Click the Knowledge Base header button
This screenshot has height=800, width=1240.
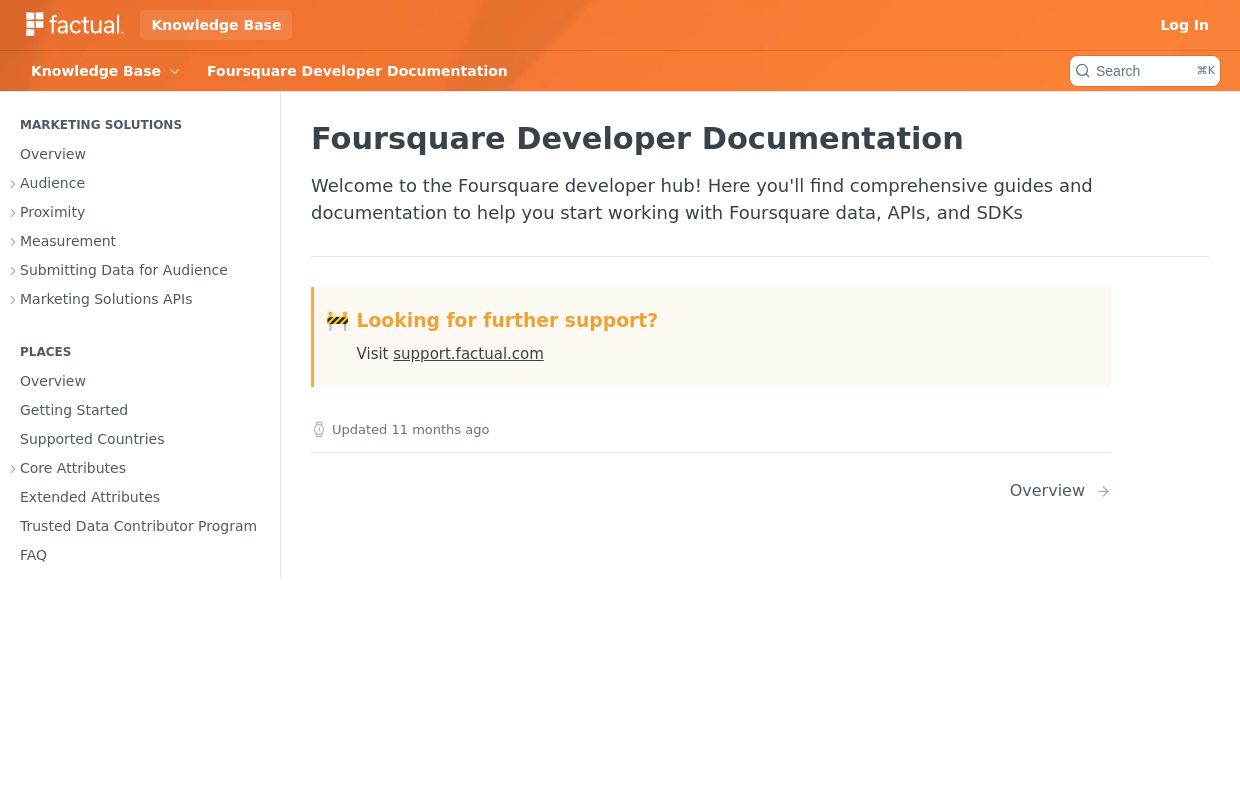(216, 25)
